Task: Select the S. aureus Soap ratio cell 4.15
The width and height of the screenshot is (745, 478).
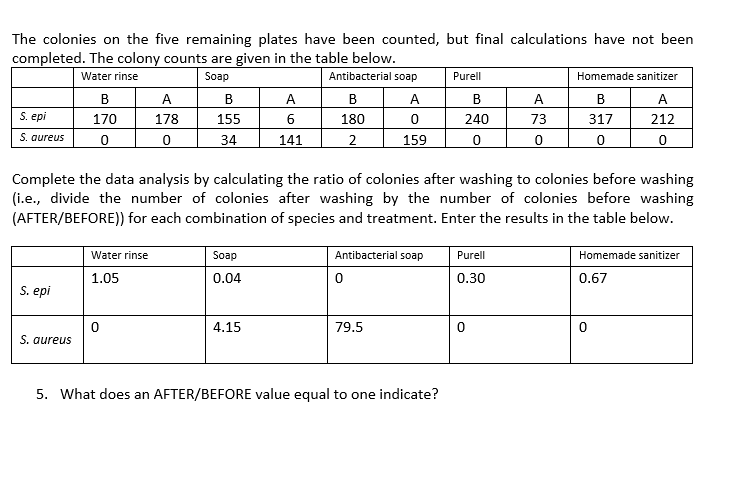Action: coord(266,340)
